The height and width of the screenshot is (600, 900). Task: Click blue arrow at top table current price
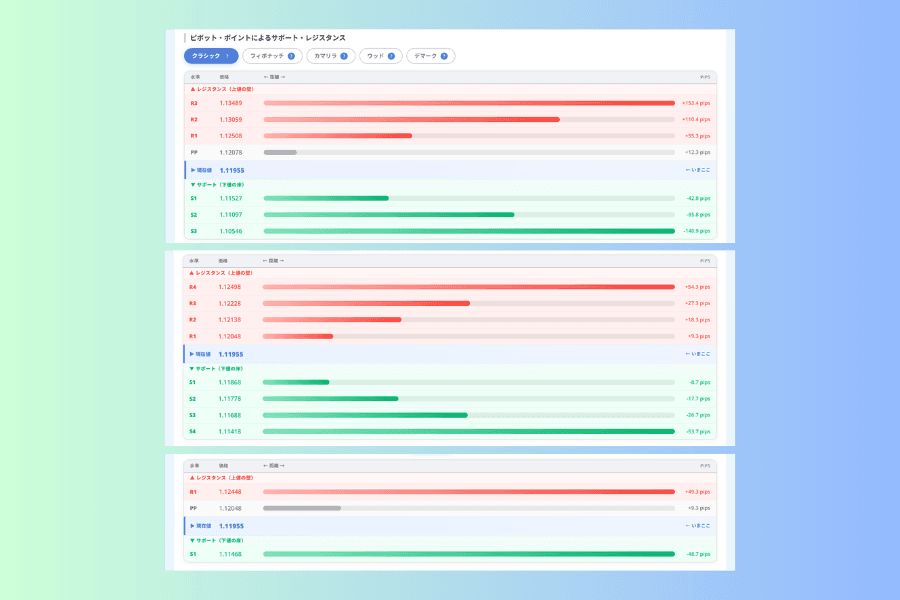point(193,171)
